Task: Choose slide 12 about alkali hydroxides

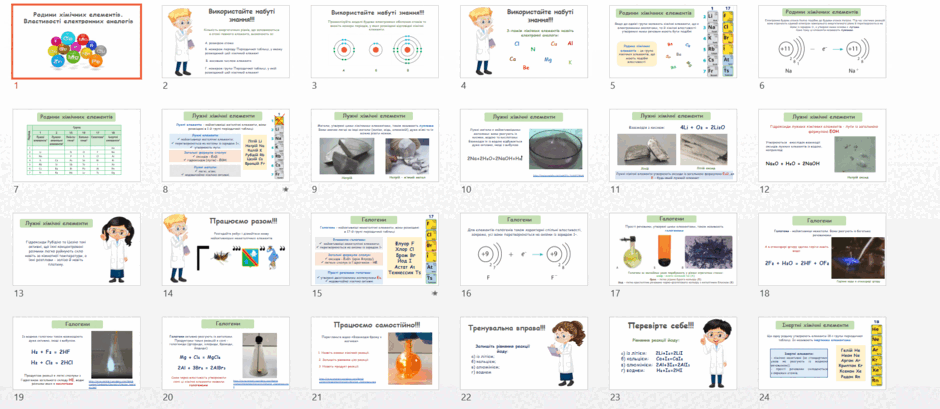Action: click(x=822, y=145)
